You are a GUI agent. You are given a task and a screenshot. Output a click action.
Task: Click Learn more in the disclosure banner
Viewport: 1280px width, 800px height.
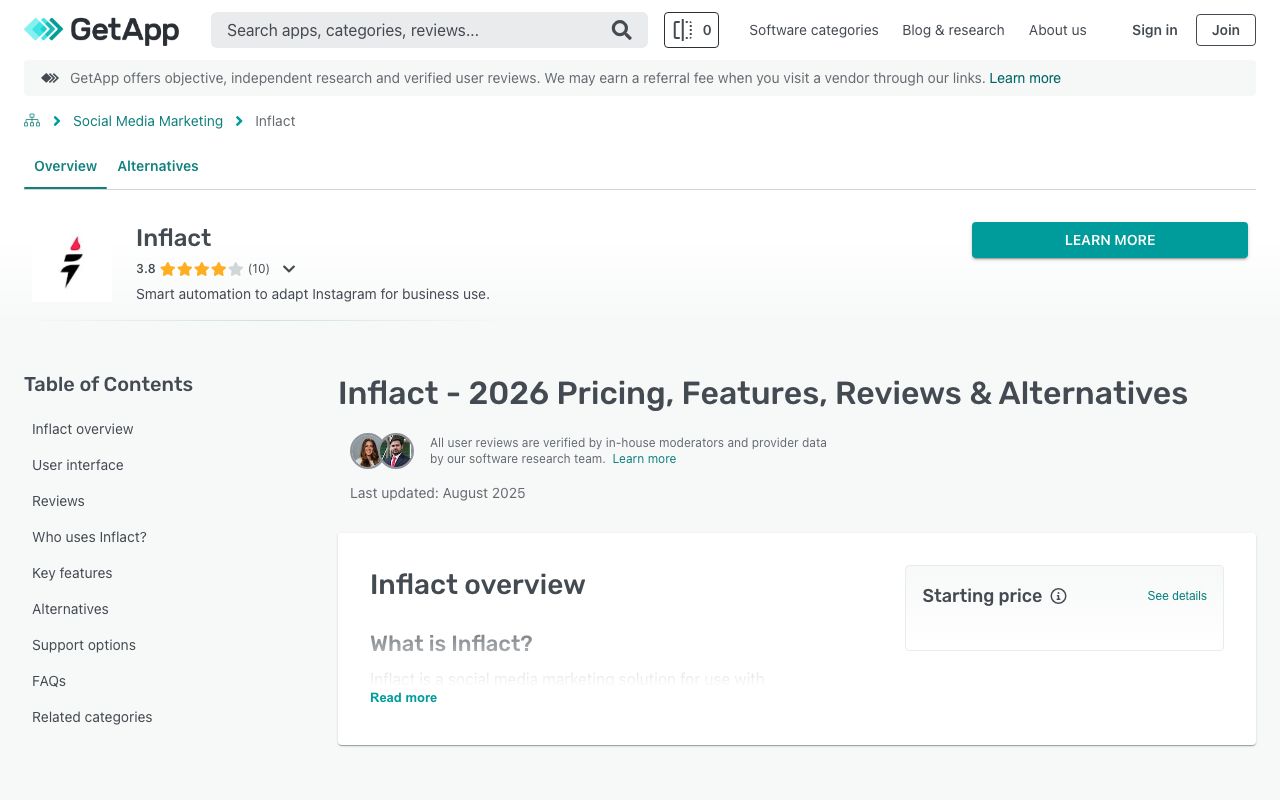[x=1025, y=78]
